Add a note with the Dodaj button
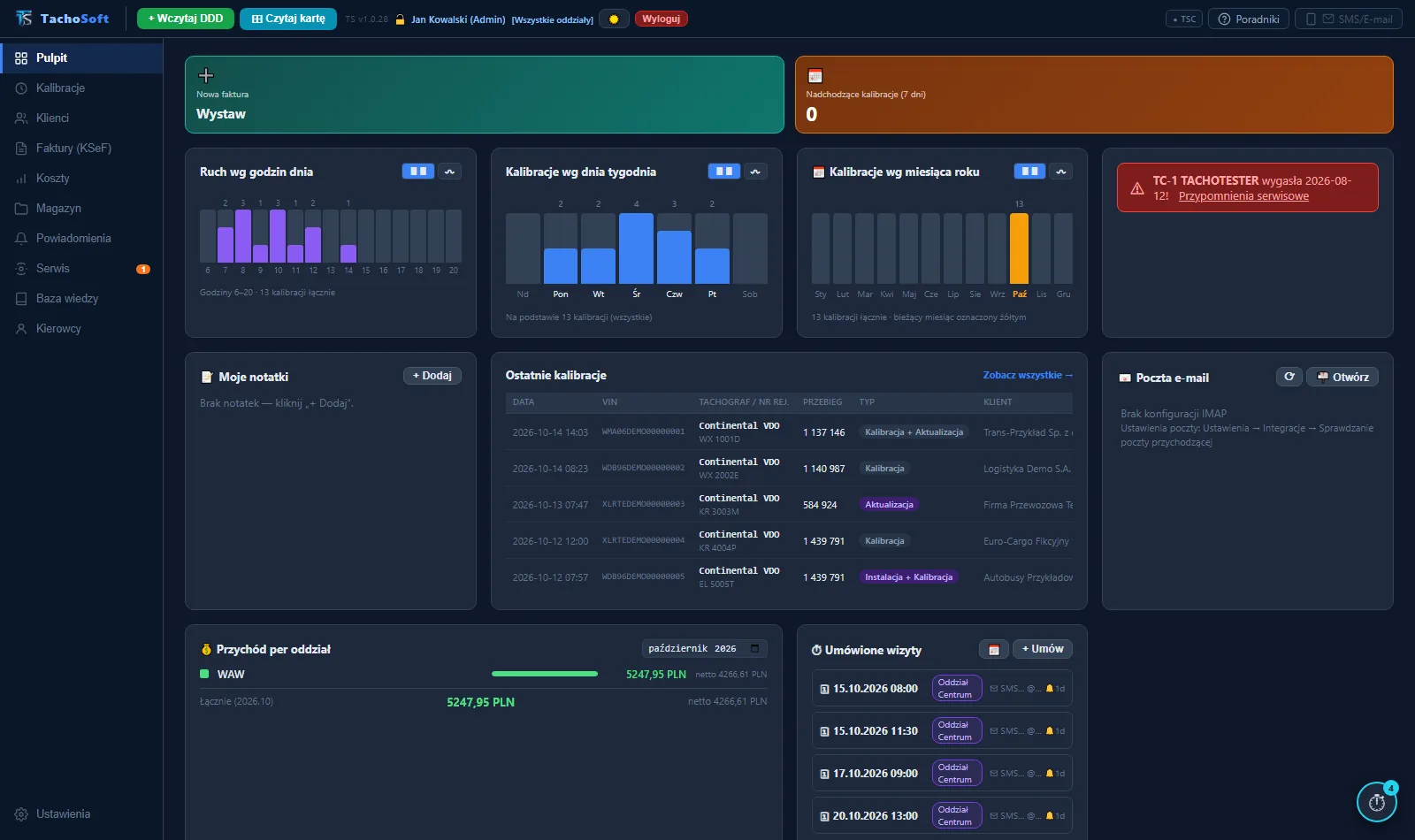 (432, 376)
